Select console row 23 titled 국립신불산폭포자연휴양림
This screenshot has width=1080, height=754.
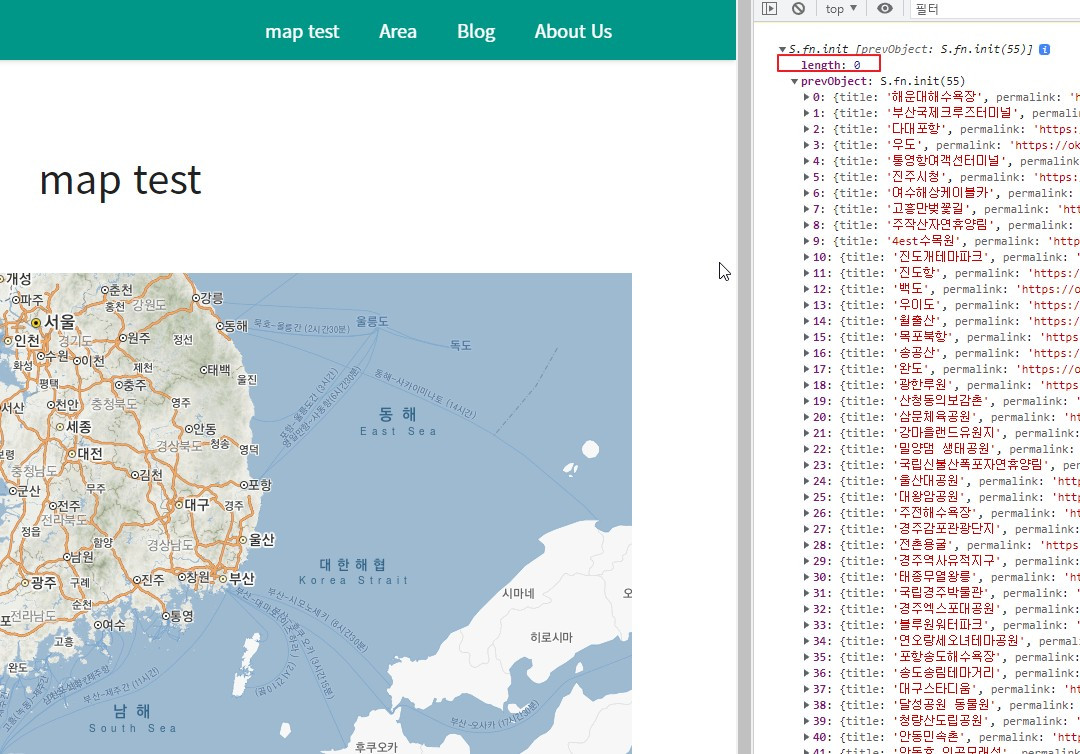(x=941, y=465)
